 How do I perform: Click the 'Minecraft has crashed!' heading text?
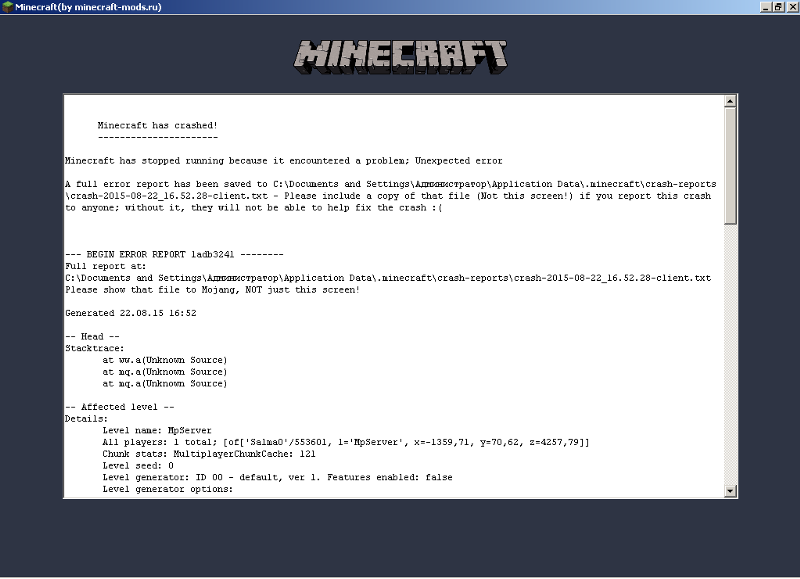pyautogui.click(x=158, y=125)
